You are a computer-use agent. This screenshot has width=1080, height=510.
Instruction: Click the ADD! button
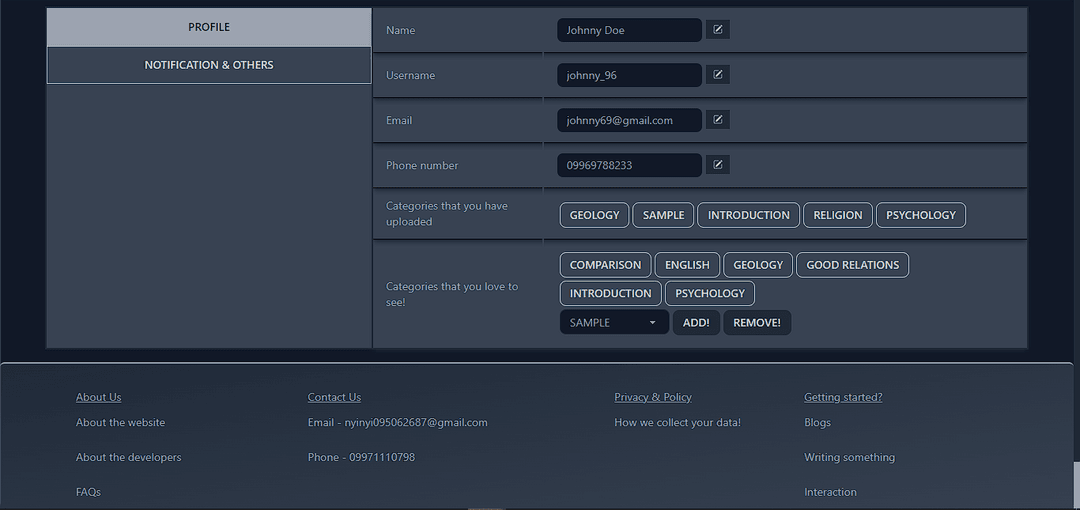pos(696,323)
